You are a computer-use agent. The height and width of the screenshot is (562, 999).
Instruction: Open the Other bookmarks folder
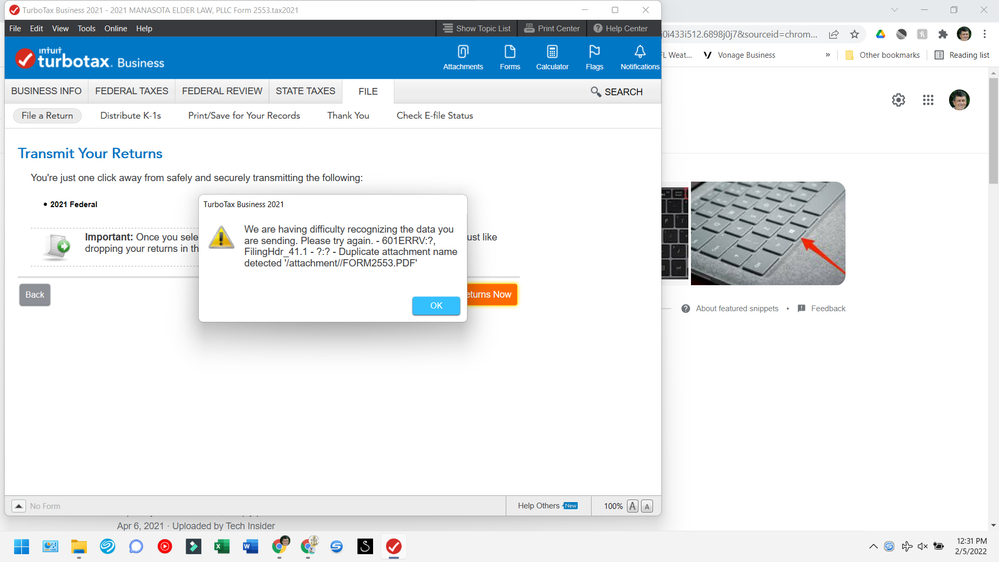coord(882,55)
